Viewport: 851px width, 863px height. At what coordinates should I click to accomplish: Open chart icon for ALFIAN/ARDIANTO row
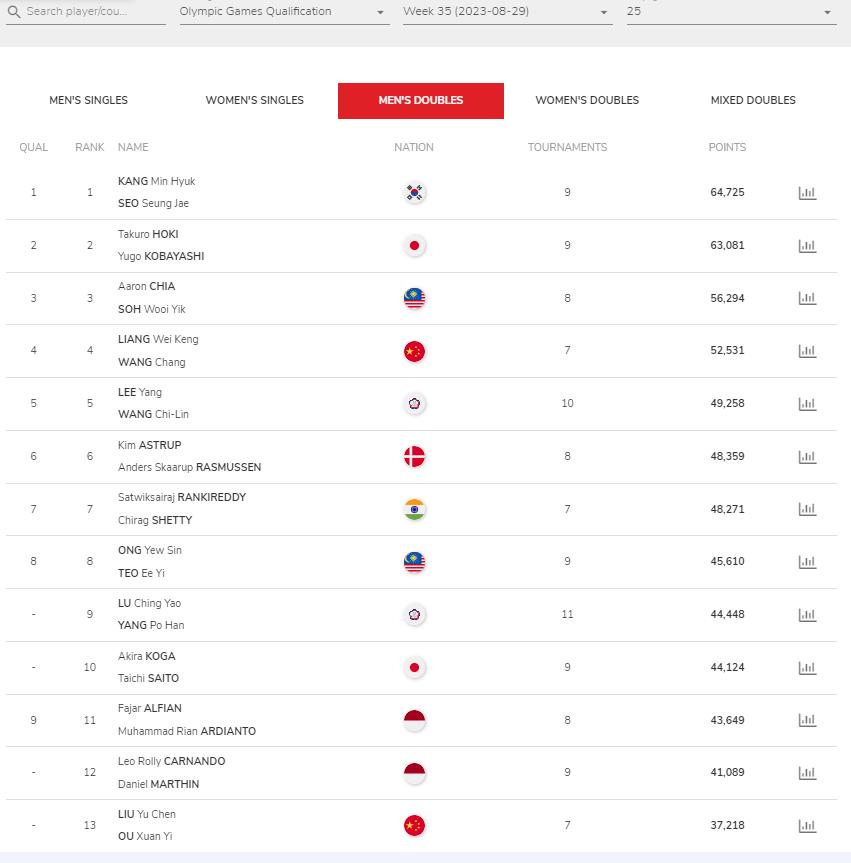[807, 720]
